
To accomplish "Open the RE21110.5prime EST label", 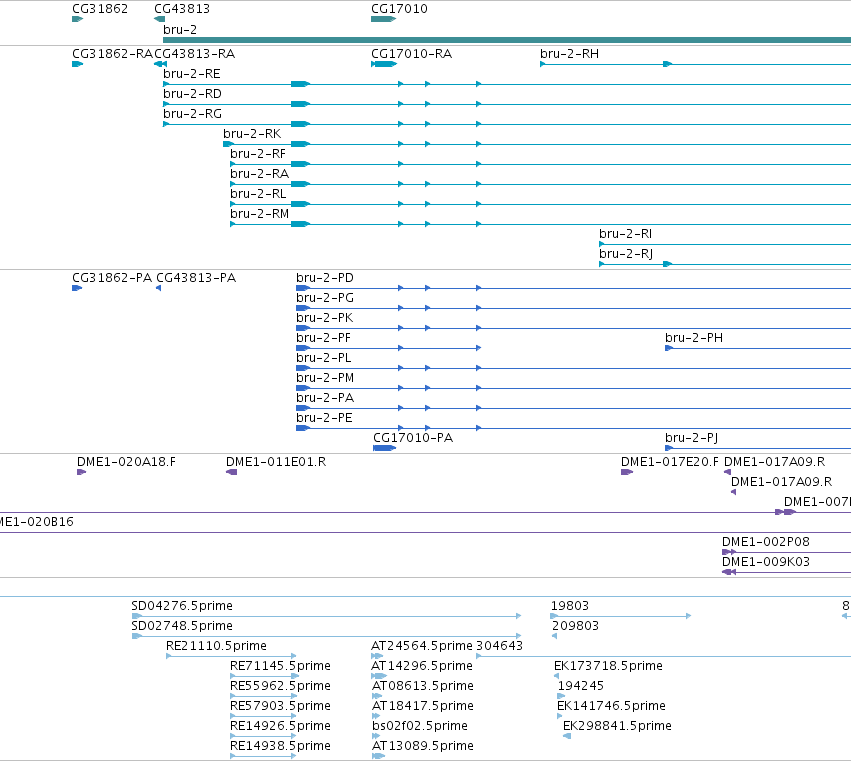I will coord(216,646).
